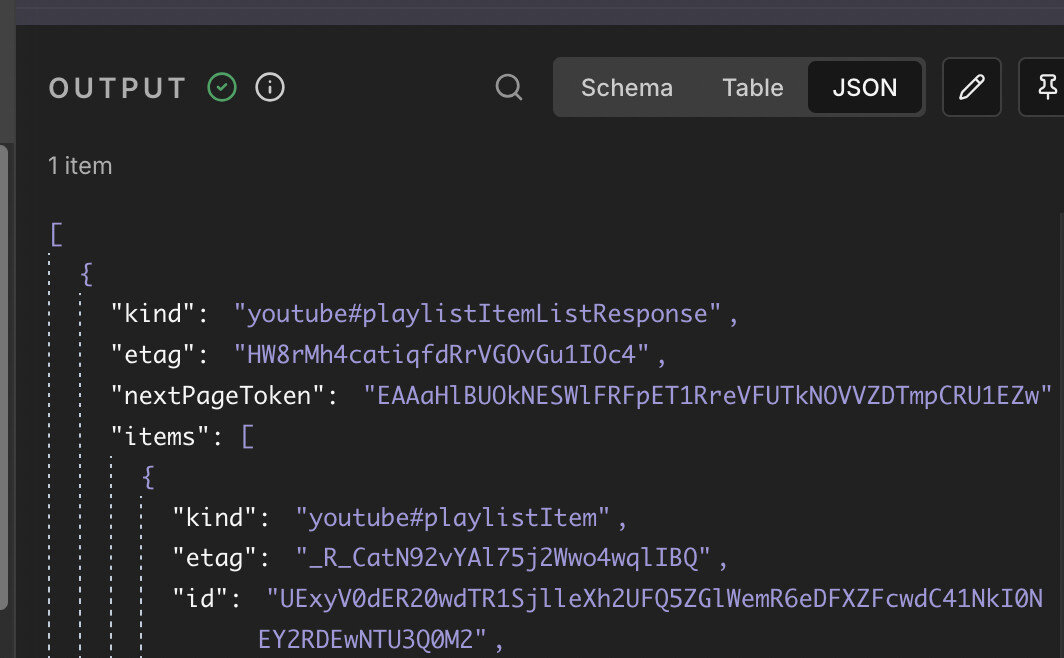1064x658 pixels.
Task: Collapse the "items" array bracket
Action: [247, 436]
